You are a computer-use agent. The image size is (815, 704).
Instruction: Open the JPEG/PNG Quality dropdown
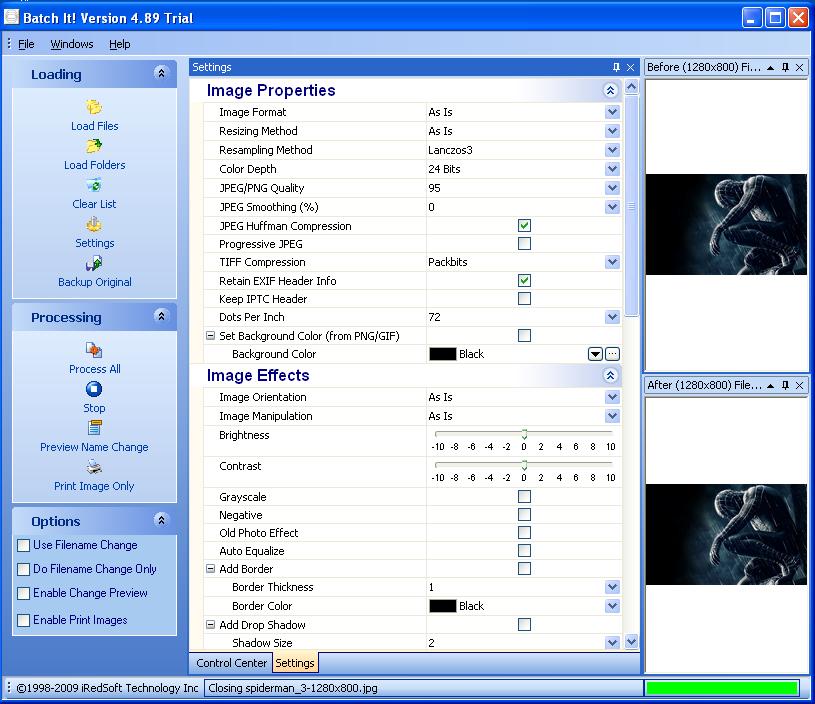tap(613, 188)
